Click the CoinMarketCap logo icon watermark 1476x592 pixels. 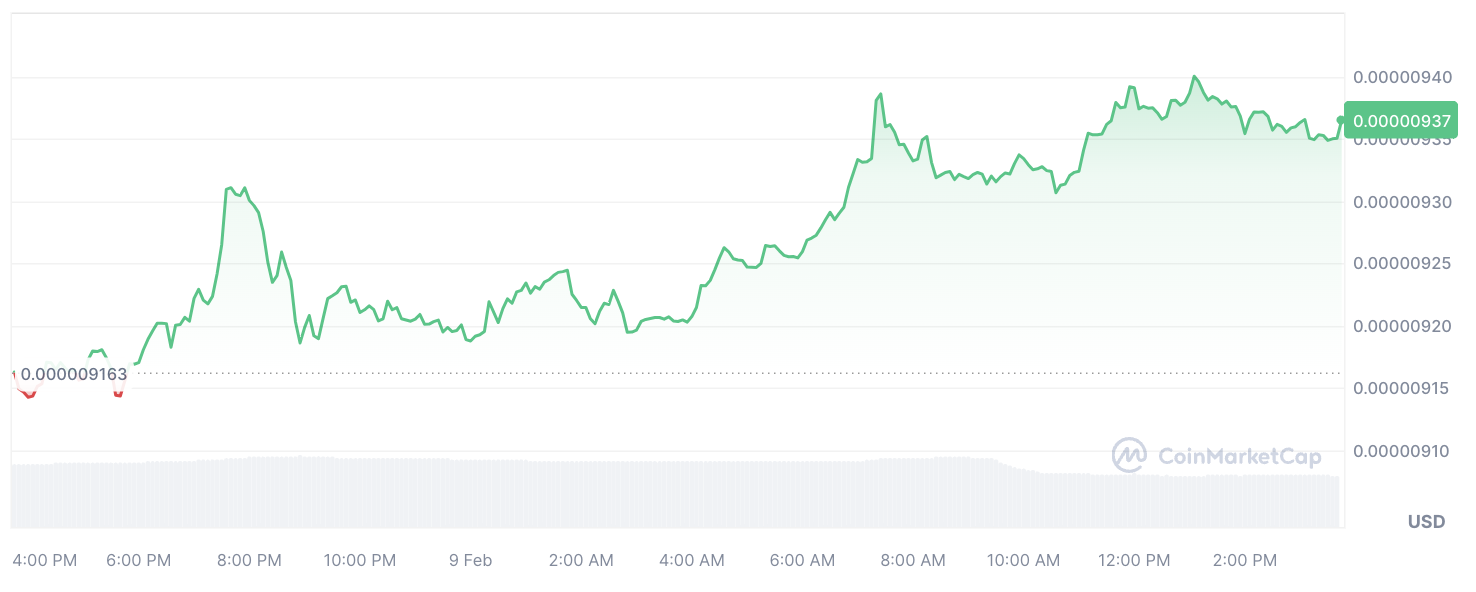point(1129,455)
